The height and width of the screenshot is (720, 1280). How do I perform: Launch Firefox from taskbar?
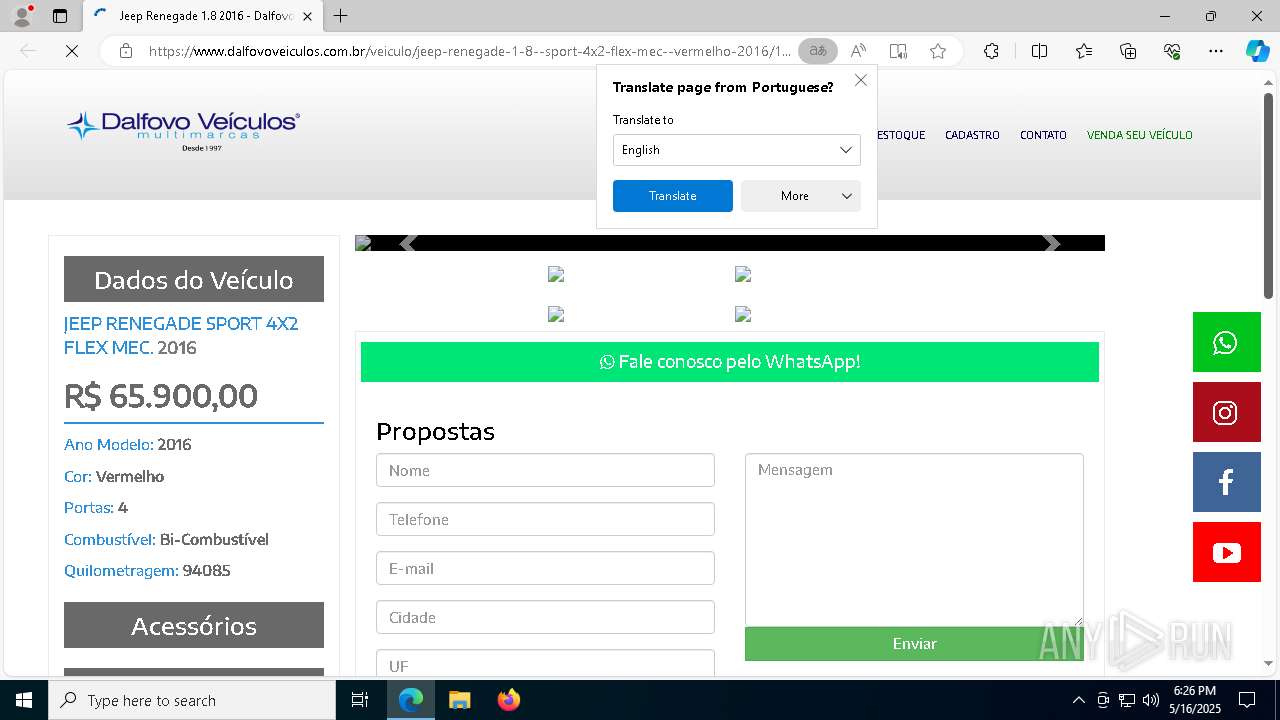point(509,700)
